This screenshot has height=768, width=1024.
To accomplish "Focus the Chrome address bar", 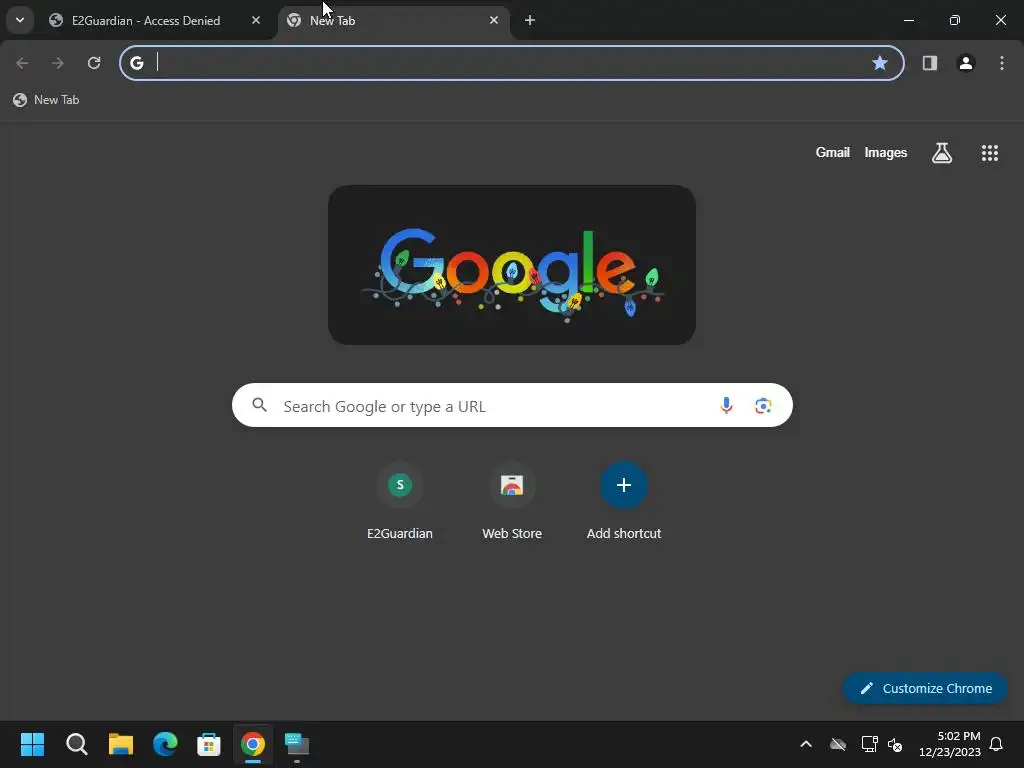I will (x=512, y=63).
